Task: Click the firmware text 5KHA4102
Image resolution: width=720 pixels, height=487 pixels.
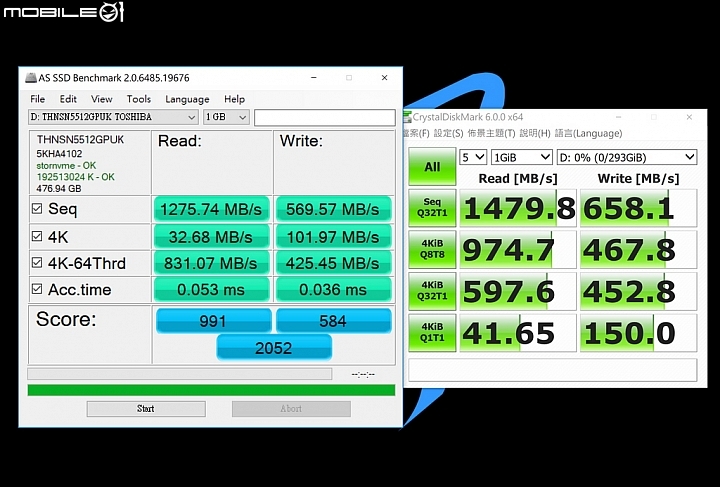Action: pyautogui.click(x=59, y=153)
